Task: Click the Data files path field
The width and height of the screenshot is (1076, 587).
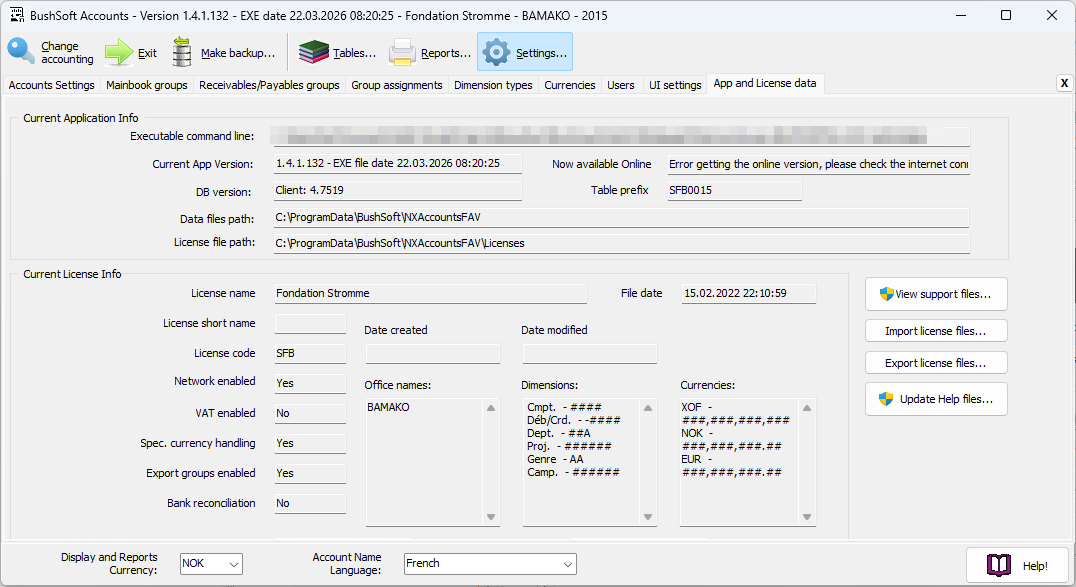Action: (x=621, y=218)
